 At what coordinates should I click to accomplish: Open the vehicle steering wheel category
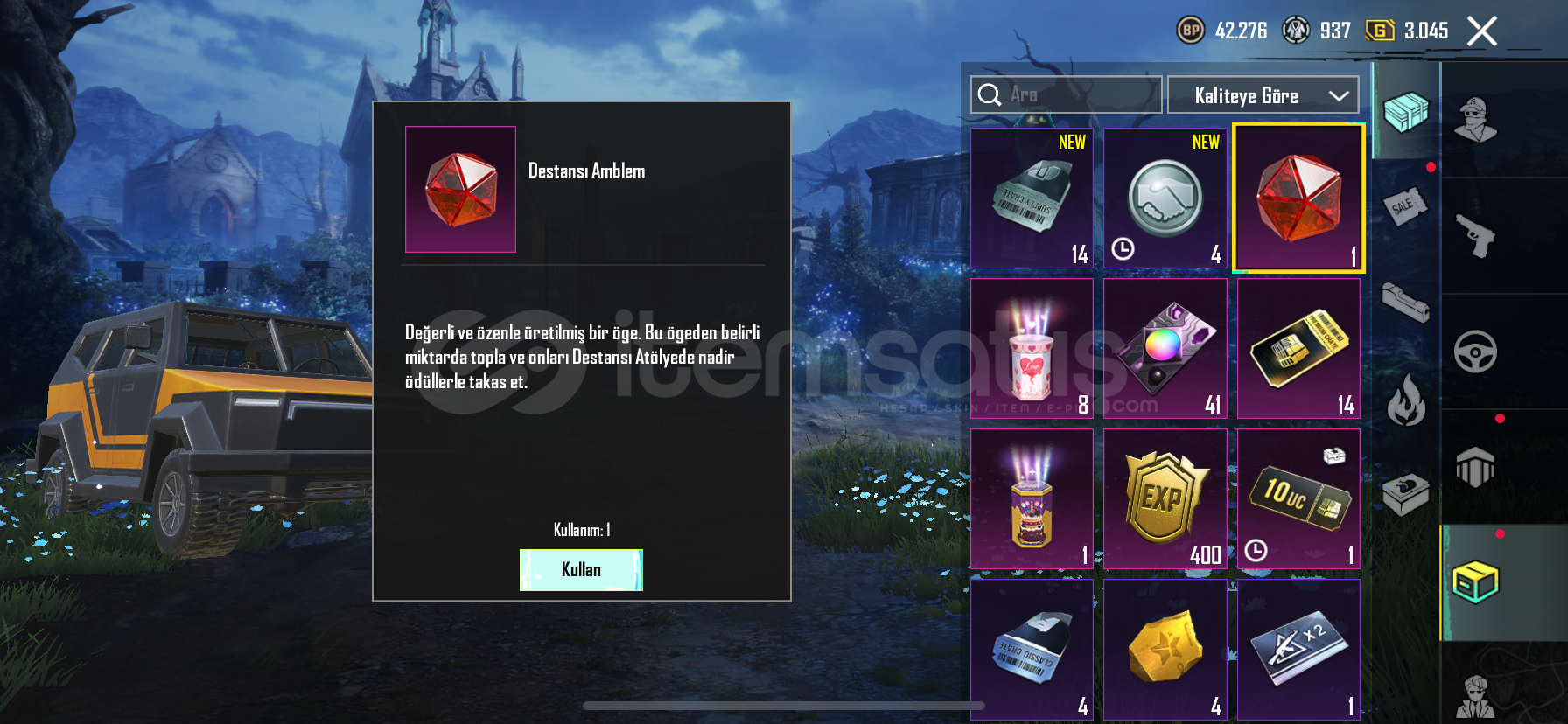pyautogui.click(x=1476, y=352)
